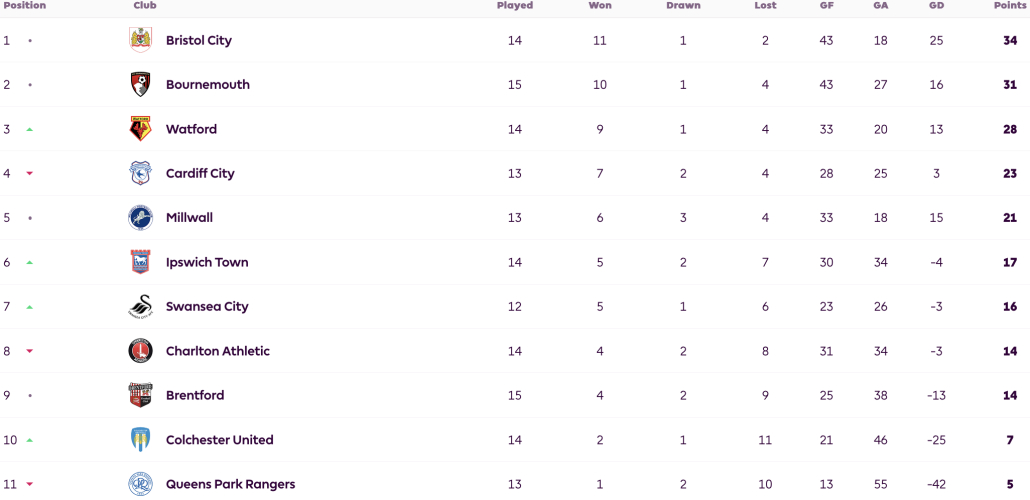The image size is (1030, 500).
Task: Select the Colchester United badge
Action: [140, 440]
